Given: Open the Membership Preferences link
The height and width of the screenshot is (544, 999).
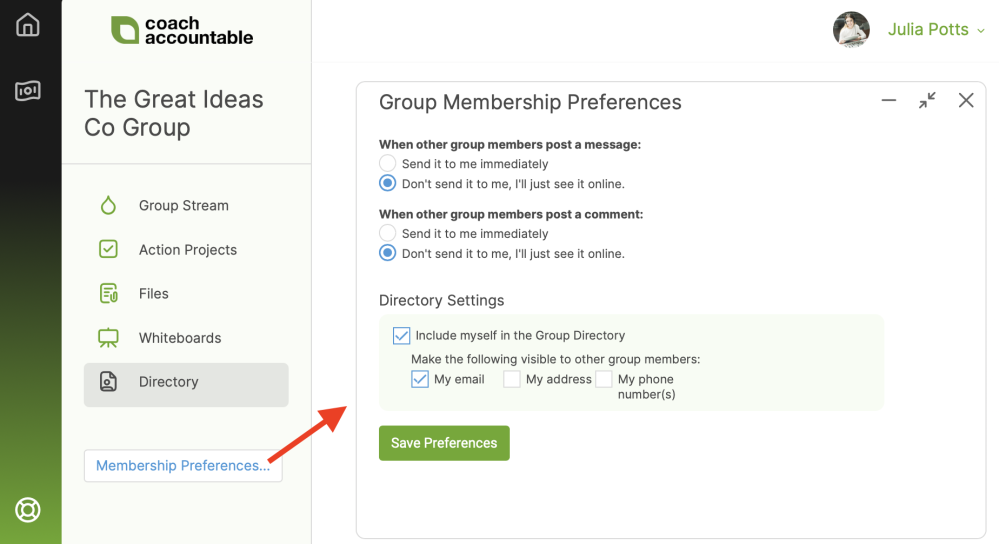Looking at the screenshot, I should 183,466.
